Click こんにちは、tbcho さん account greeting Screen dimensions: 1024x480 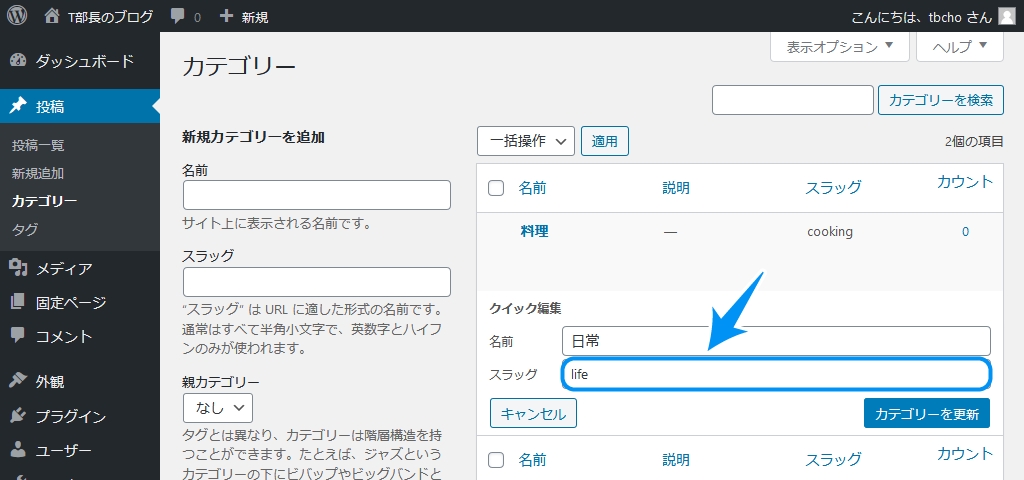click(923, 17)
